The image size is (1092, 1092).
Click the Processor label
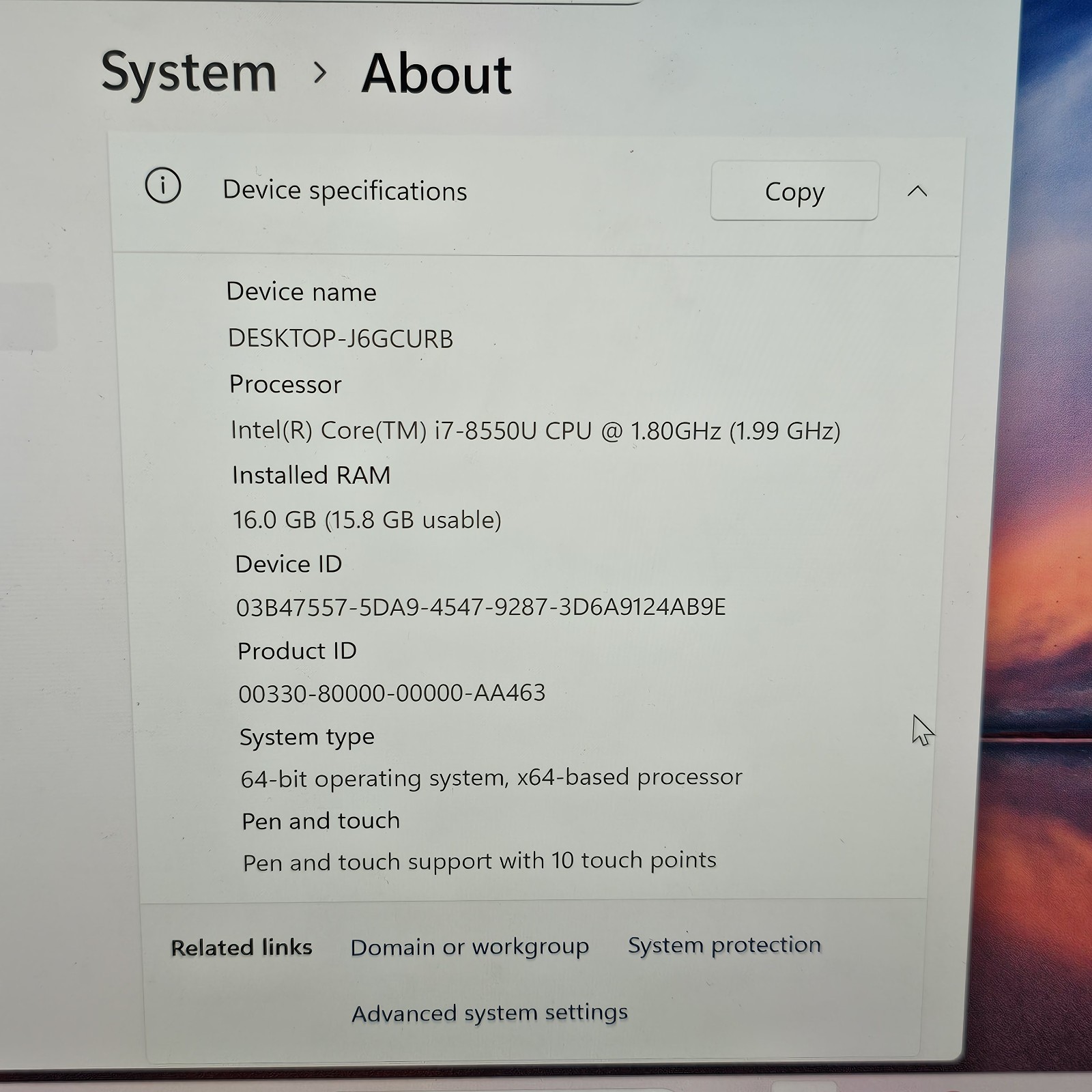click(285, 384)
